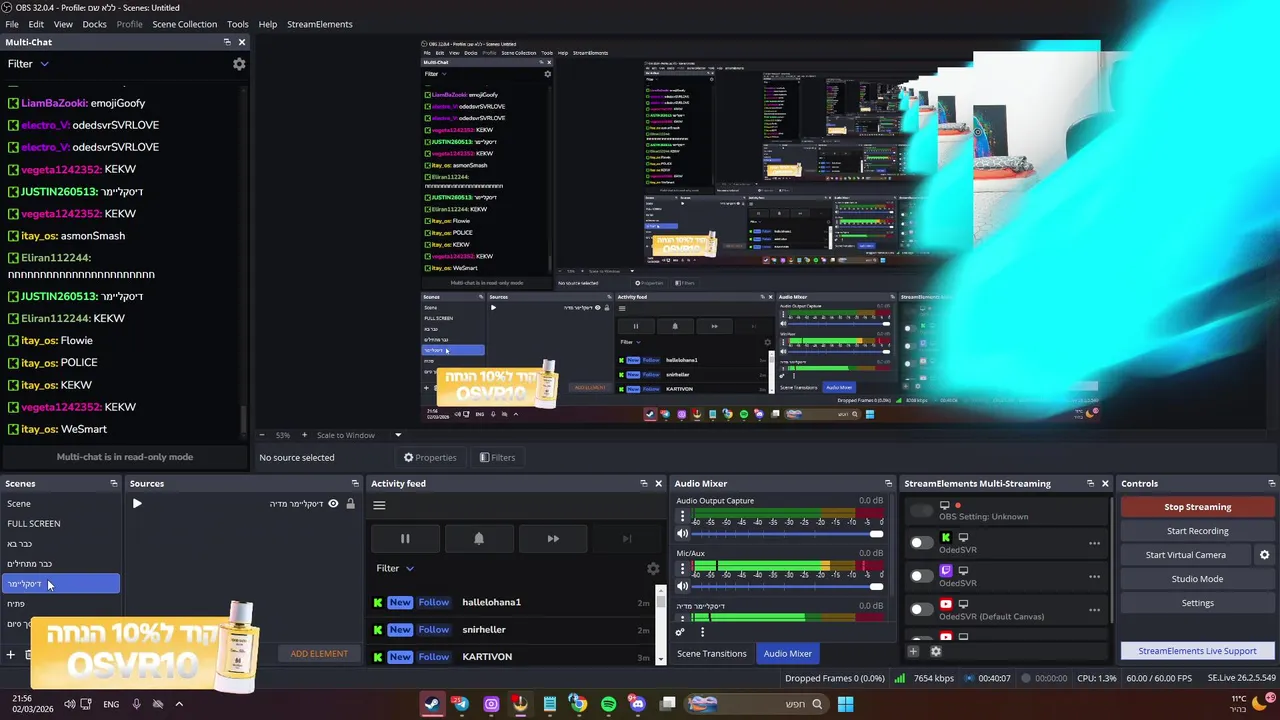Open Audio Mixer bottom three-dot menu
This screenshot has height=720, width=1280.
point(702,632)
